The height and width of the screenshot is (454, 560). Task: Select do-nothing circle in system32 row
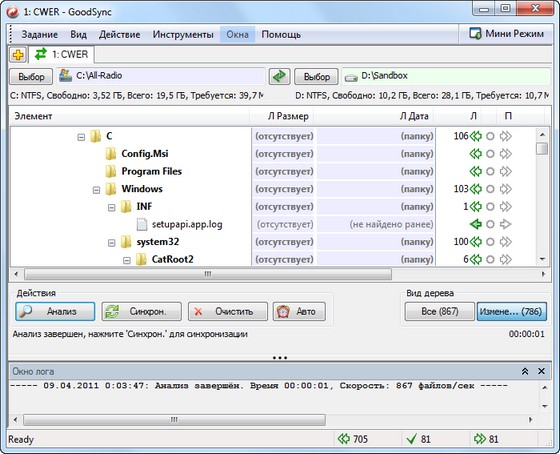point(490,242)
